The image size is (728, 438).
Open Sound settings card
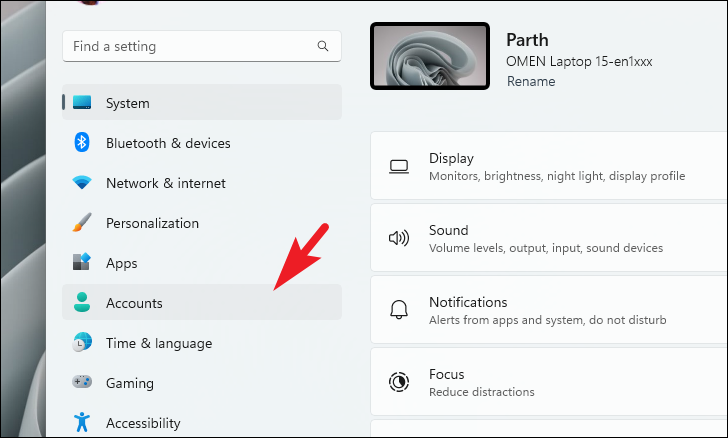549,238
